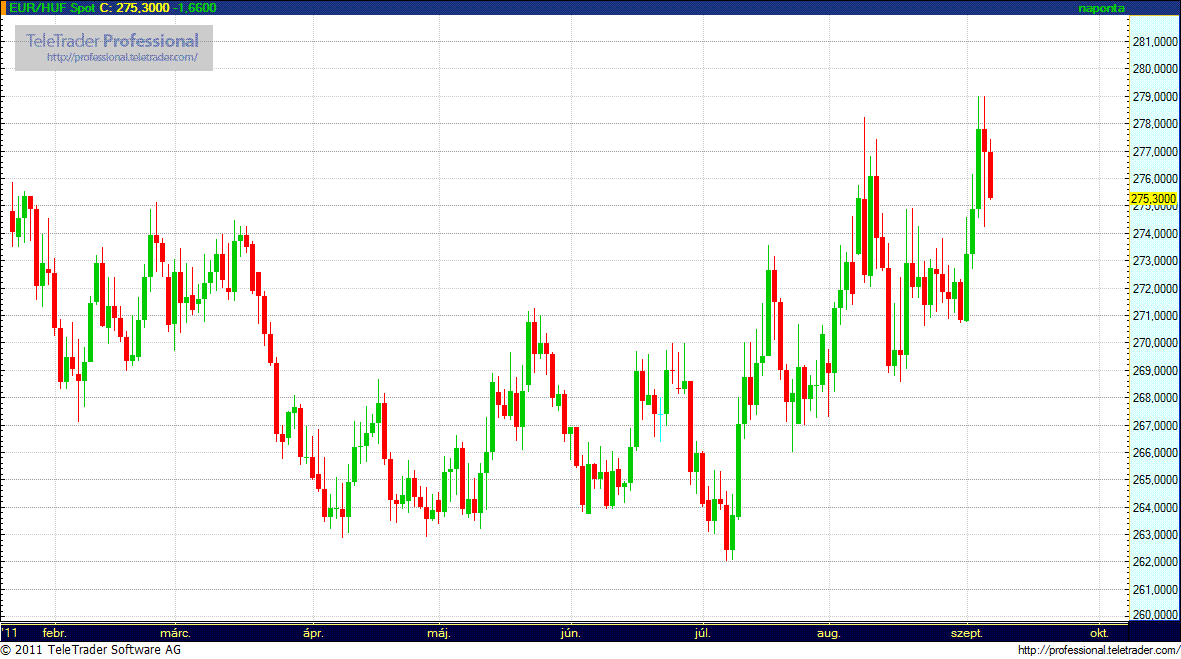Click the 278,0000 price axis label
Image resolution: width=1181 pixels, height=659 pixels.
pos(1155,124)
